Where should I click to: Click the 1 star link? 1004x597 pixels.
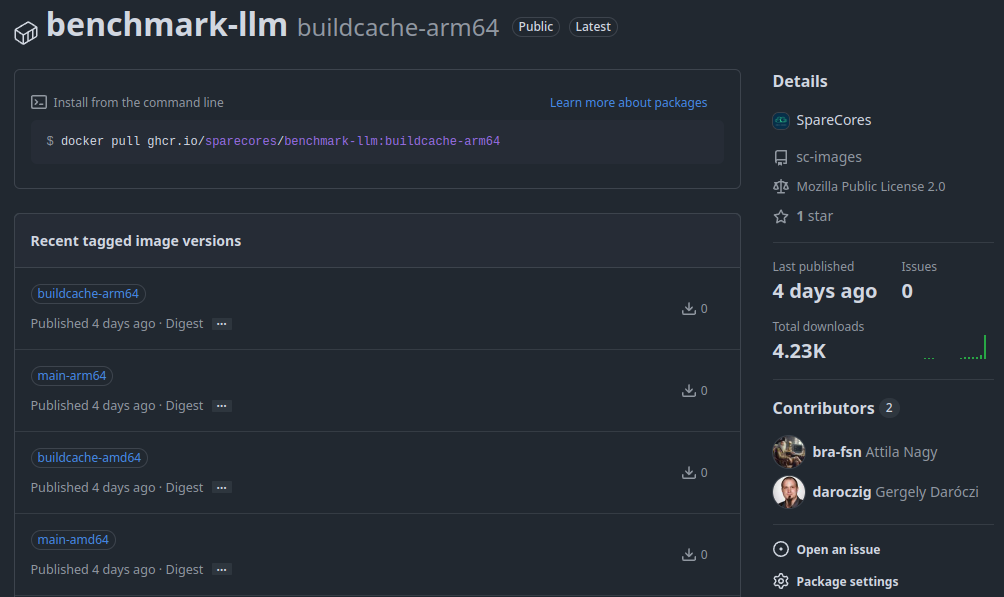click(814, 217)
